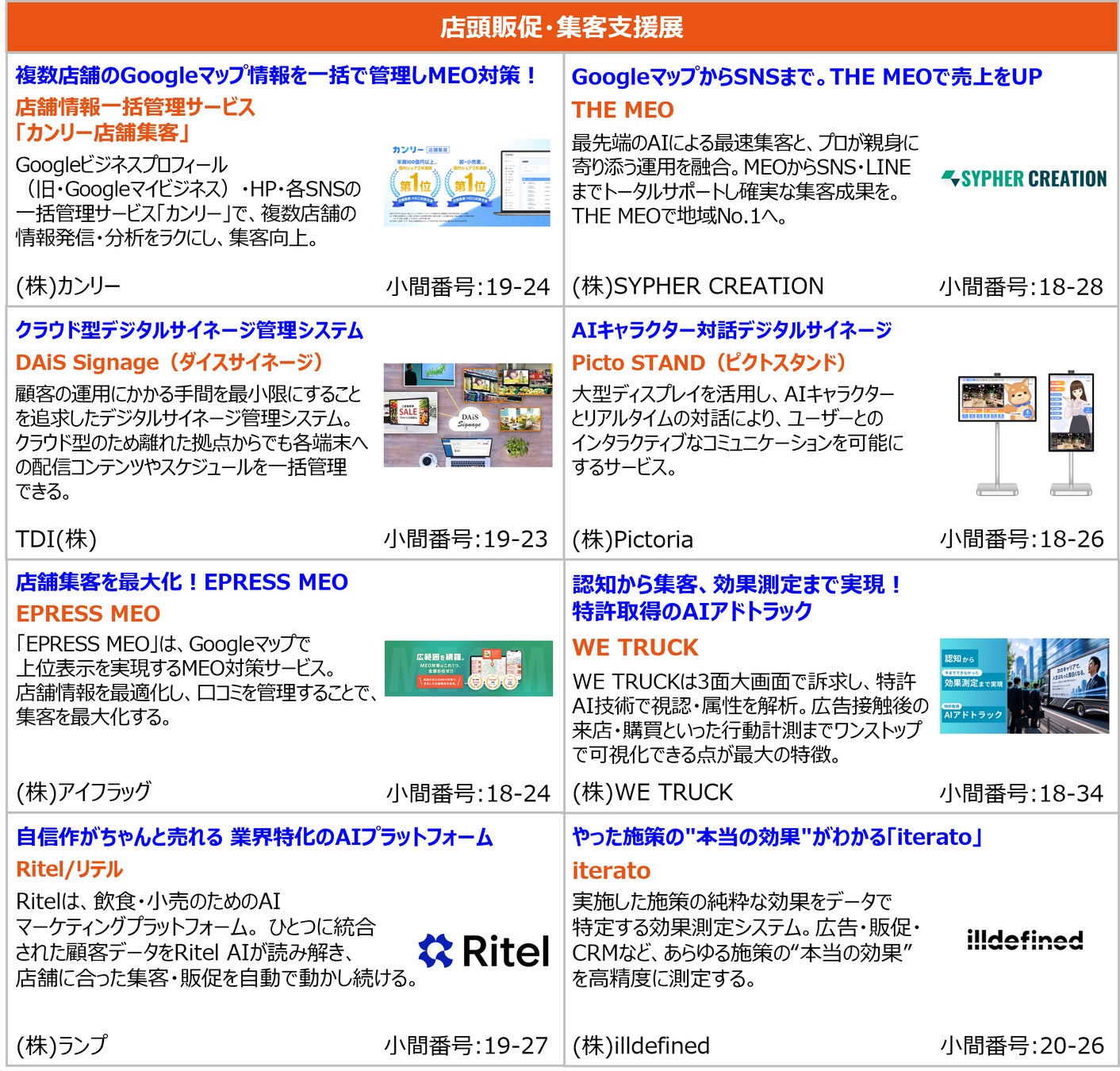1120x1071 pixels.
Task: Select booth number 小間番号:20-26
Action: (1022, 1046)
